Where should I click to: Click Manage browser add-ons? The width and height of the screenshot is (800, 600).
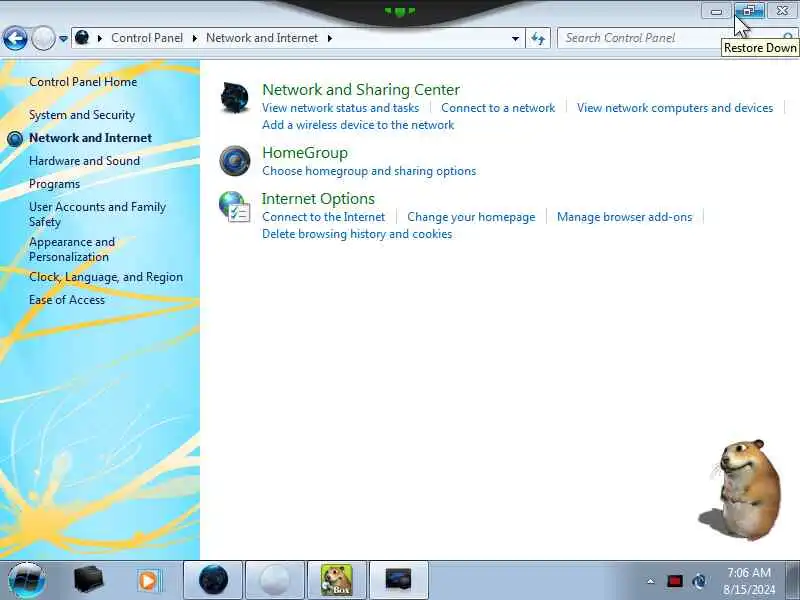[624, 217]
